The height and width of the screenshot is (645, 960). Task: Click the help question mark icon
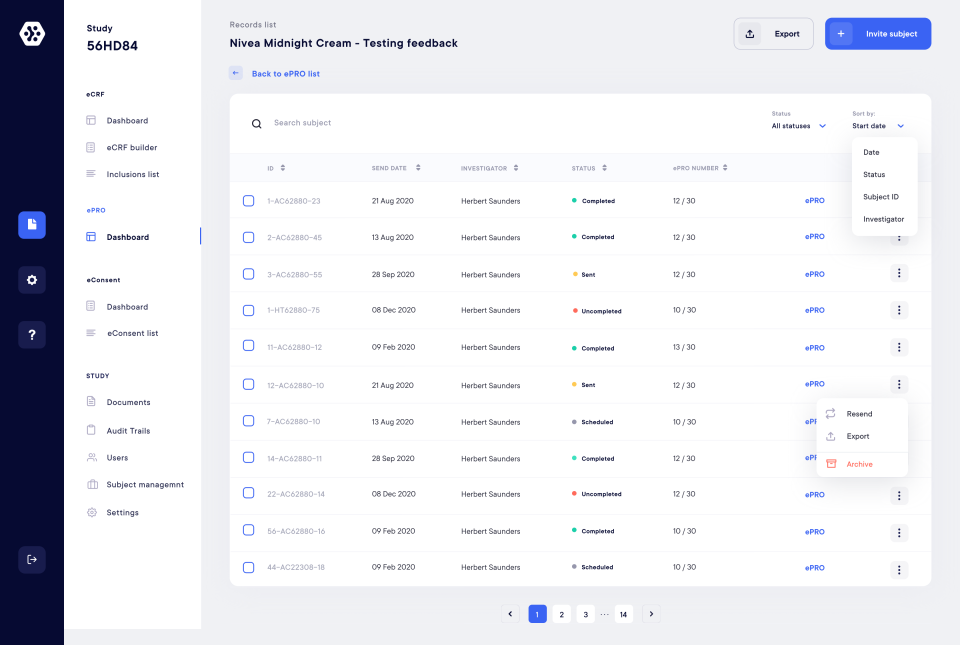(31, 334)
